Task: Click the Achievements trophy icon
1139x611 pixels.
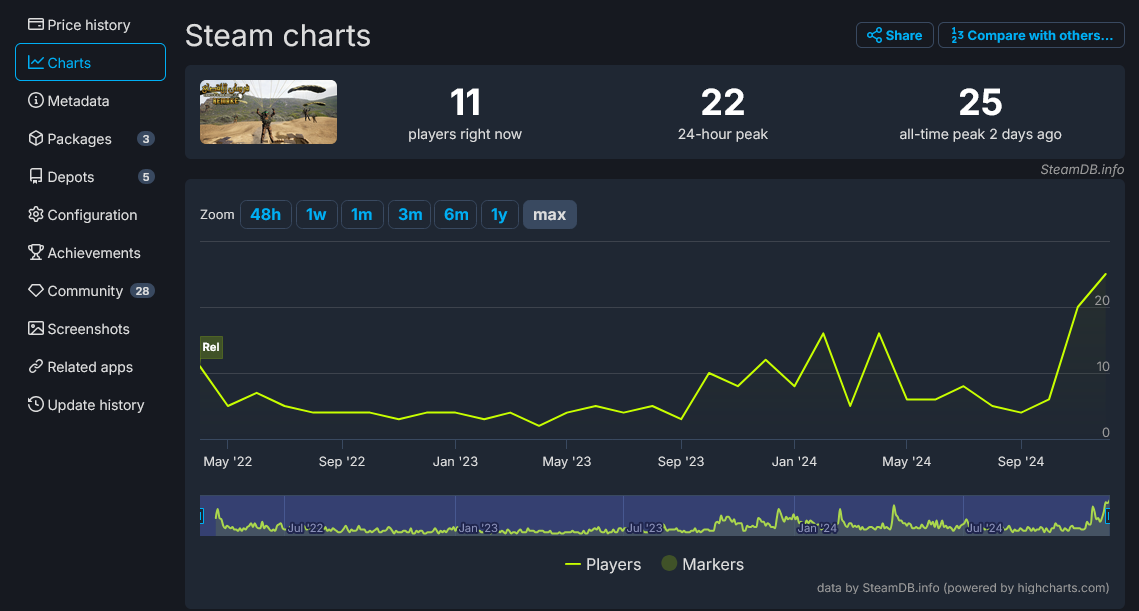Action: click(x=36, y=252)
